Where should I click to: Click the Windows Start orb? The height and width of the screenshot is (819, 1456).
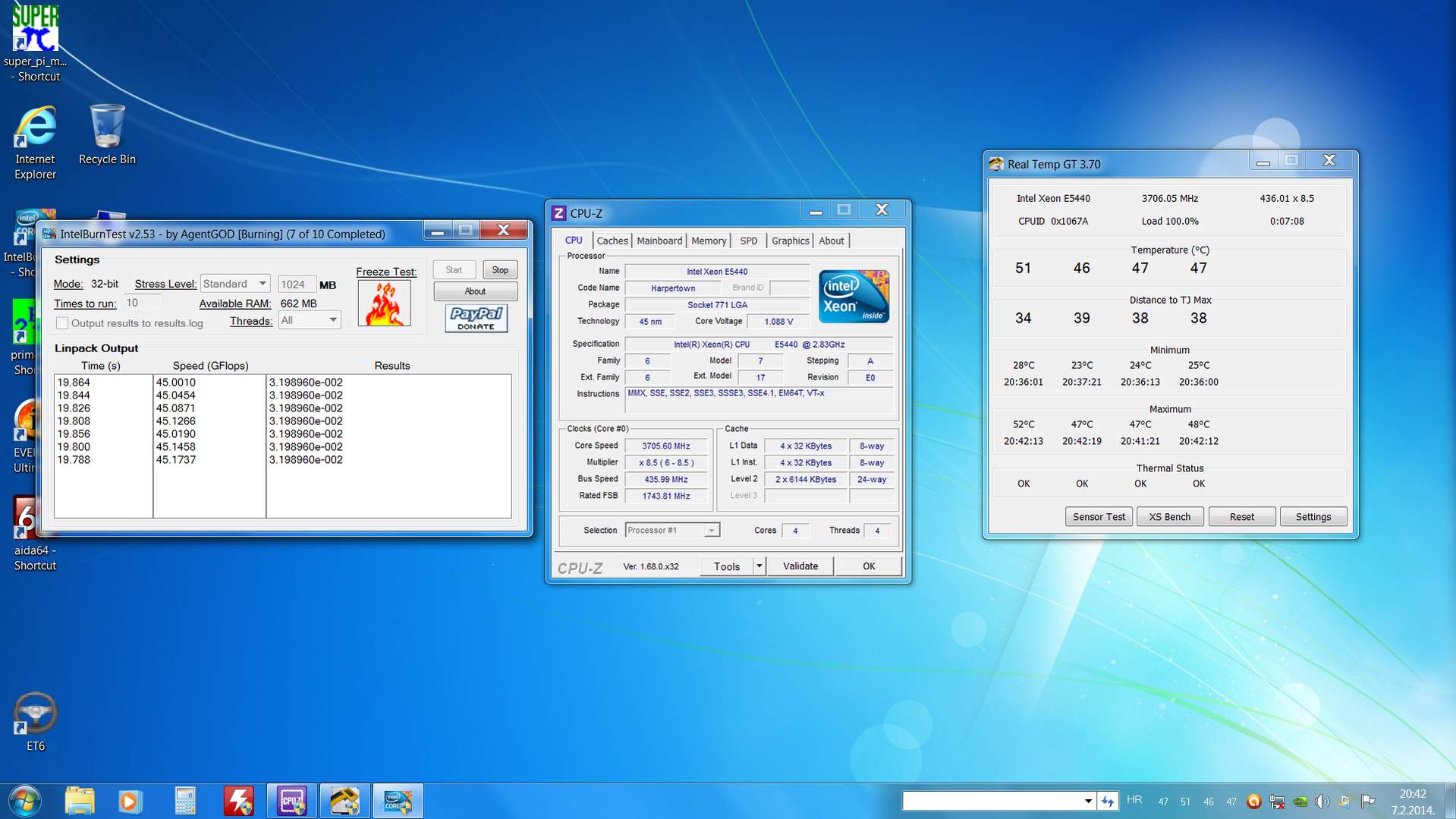24,801
